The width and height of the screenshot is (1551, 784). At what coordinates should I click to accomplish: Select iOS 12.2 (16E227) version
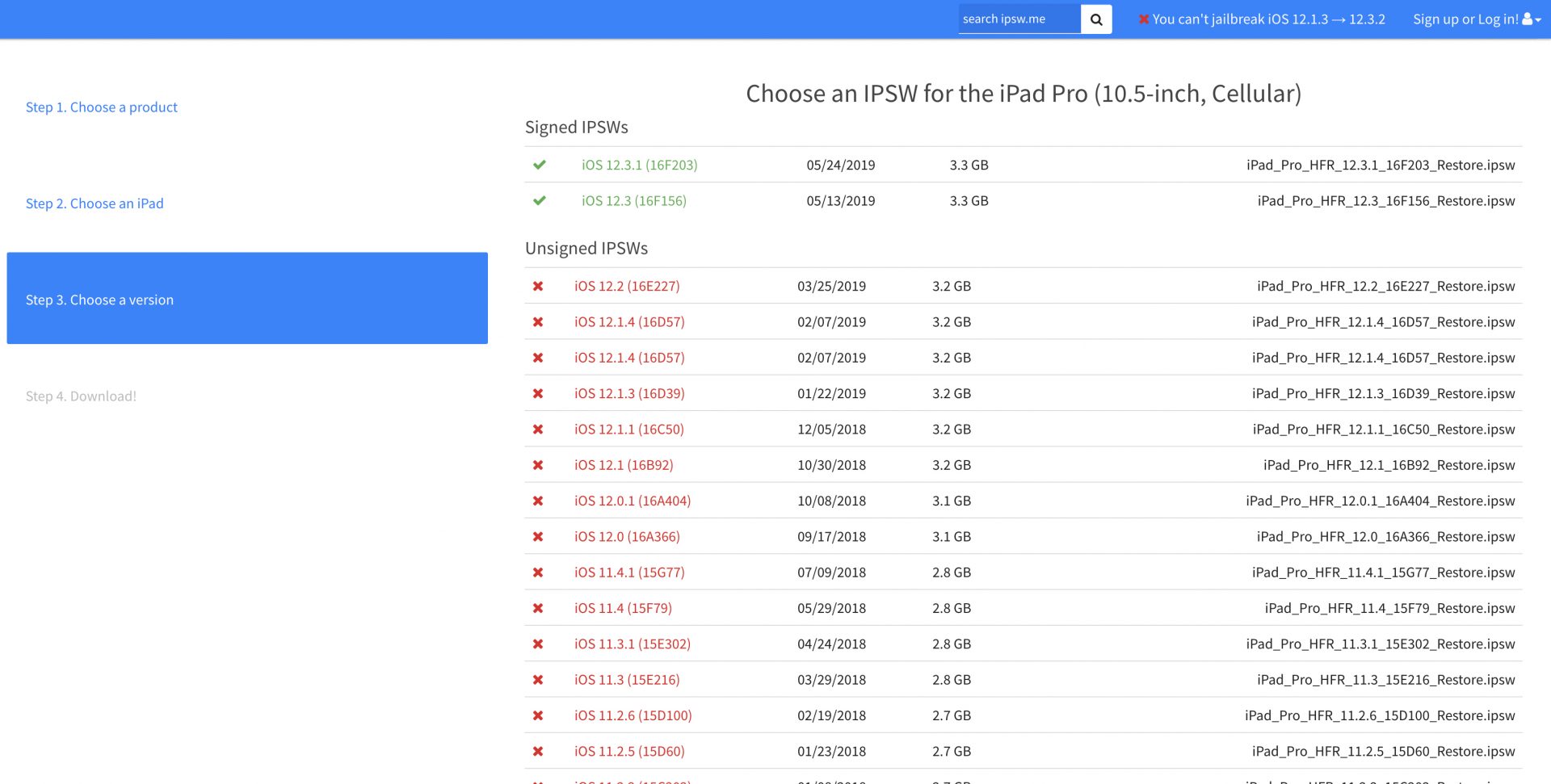[627, 286]
